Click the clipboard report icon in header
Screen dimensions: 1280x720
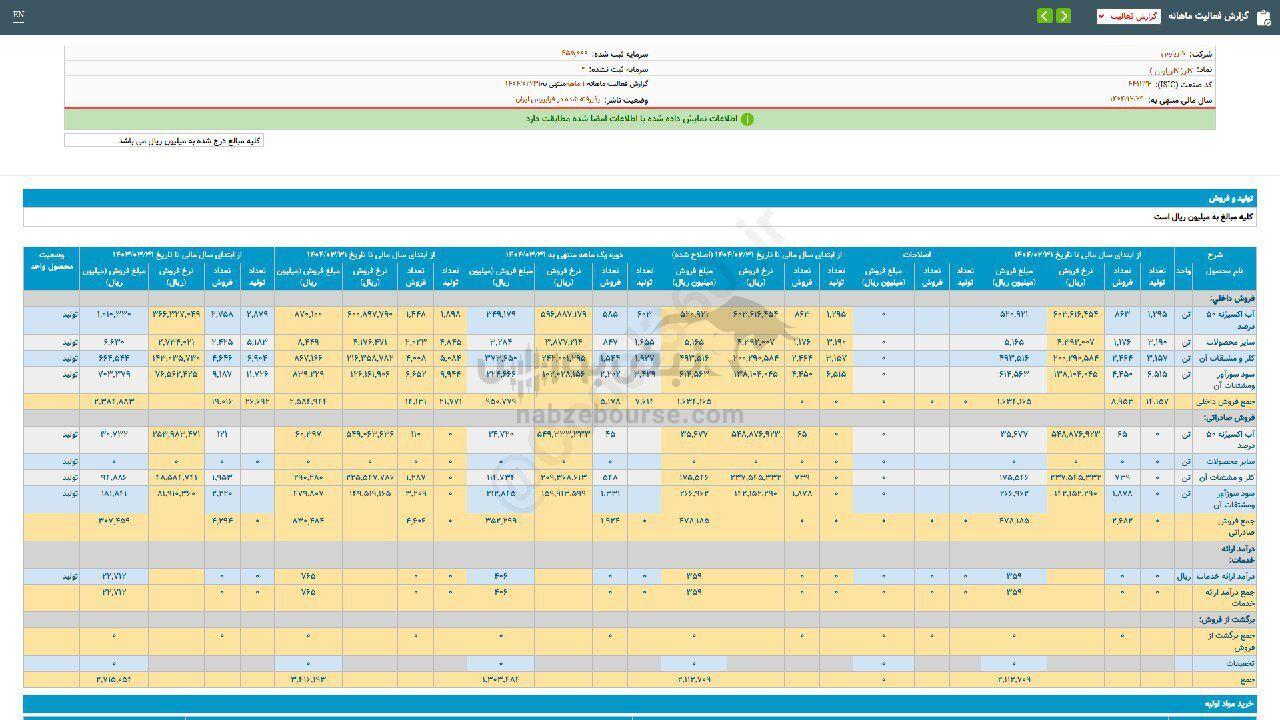pos(1263,16)
